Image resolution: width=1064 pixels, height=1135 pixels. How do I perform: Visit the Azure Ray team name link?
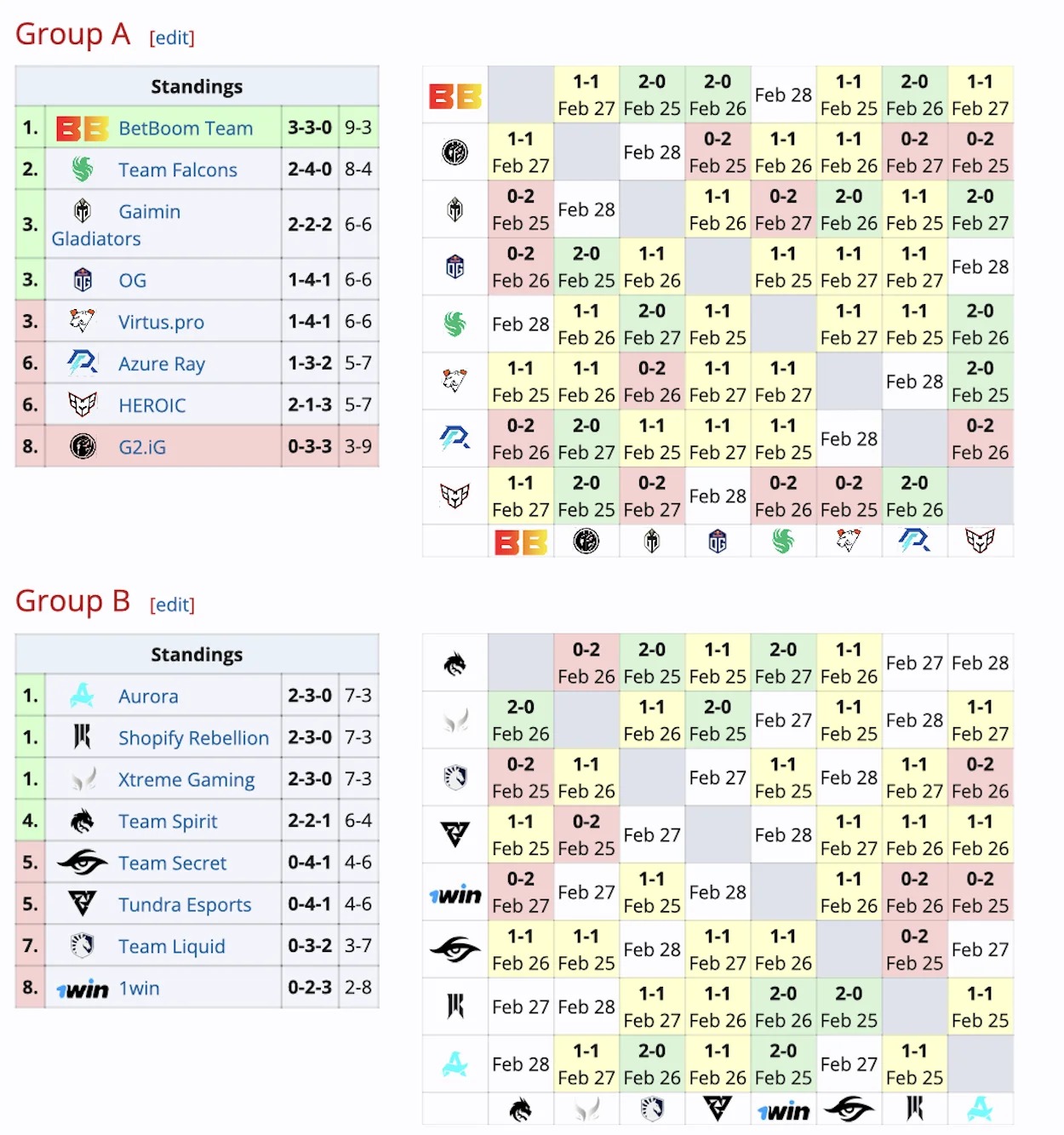[x=162, y=364]
